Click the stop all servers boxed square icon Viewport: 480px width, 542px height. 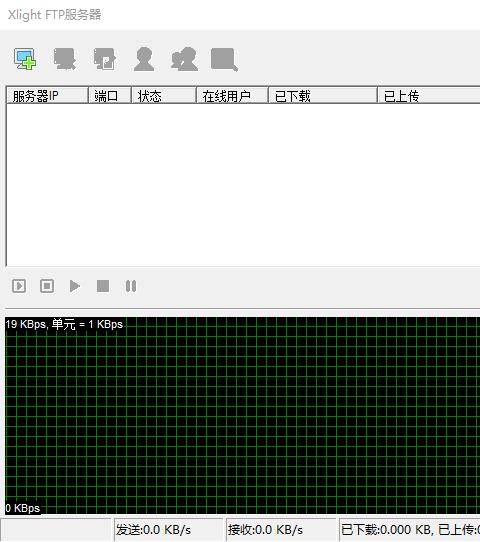pyautogui.click(x=47, y=286)
